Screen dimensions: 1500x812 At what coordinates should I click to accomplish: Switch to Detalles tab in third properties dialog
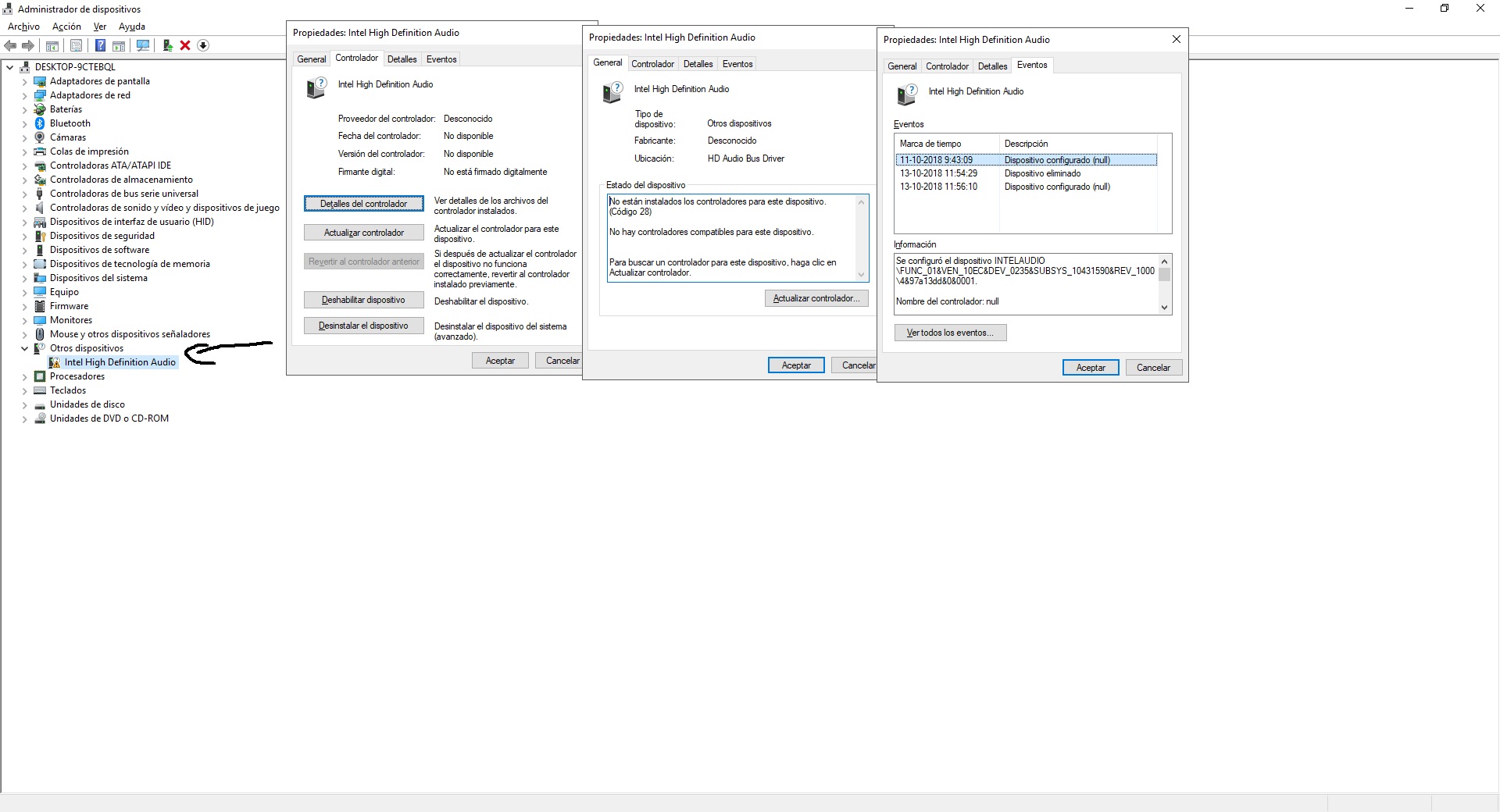tap(992, 66)
